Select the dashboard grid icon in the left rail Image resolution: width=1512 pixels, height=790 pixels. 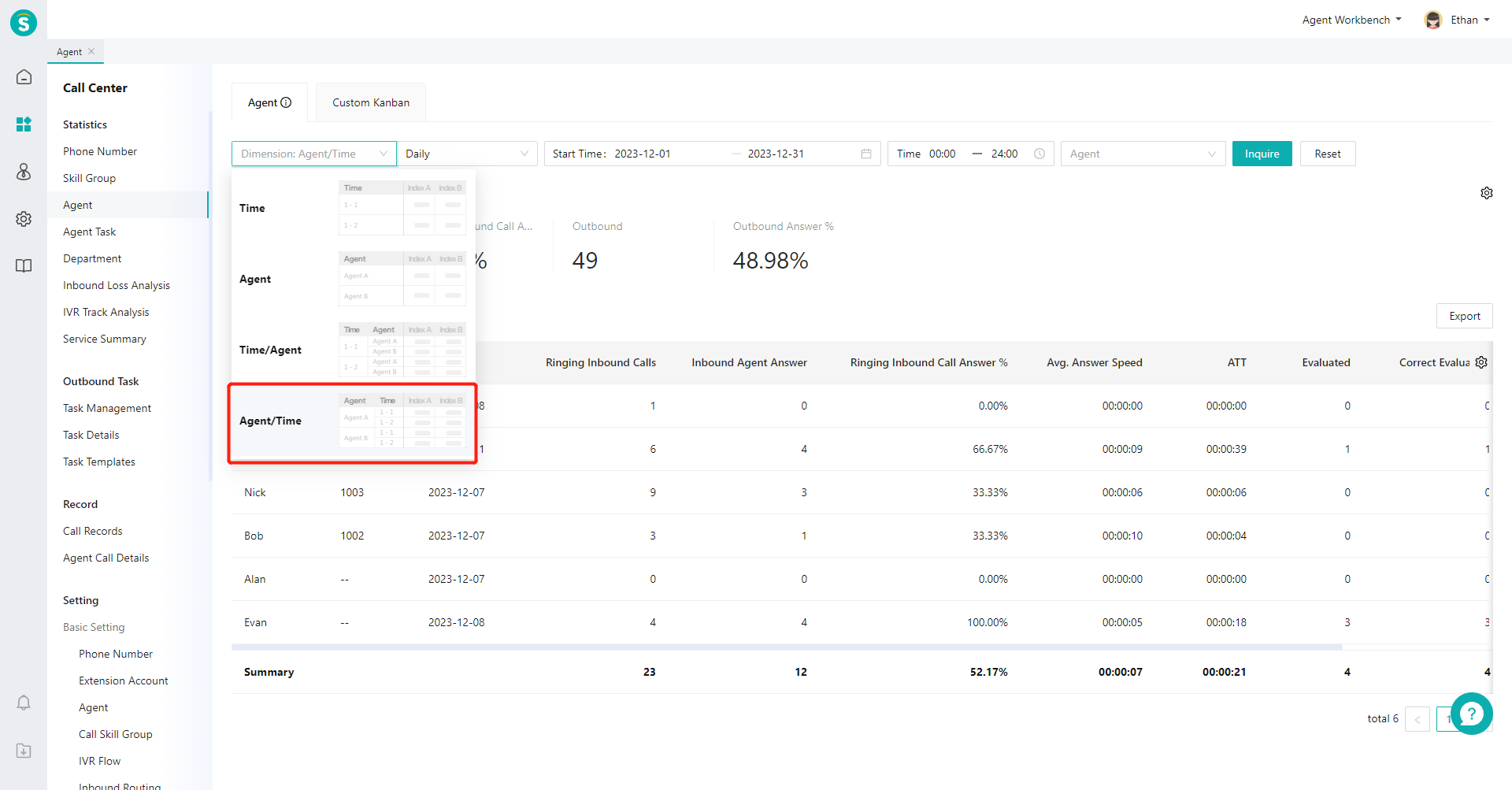[24, 124]
